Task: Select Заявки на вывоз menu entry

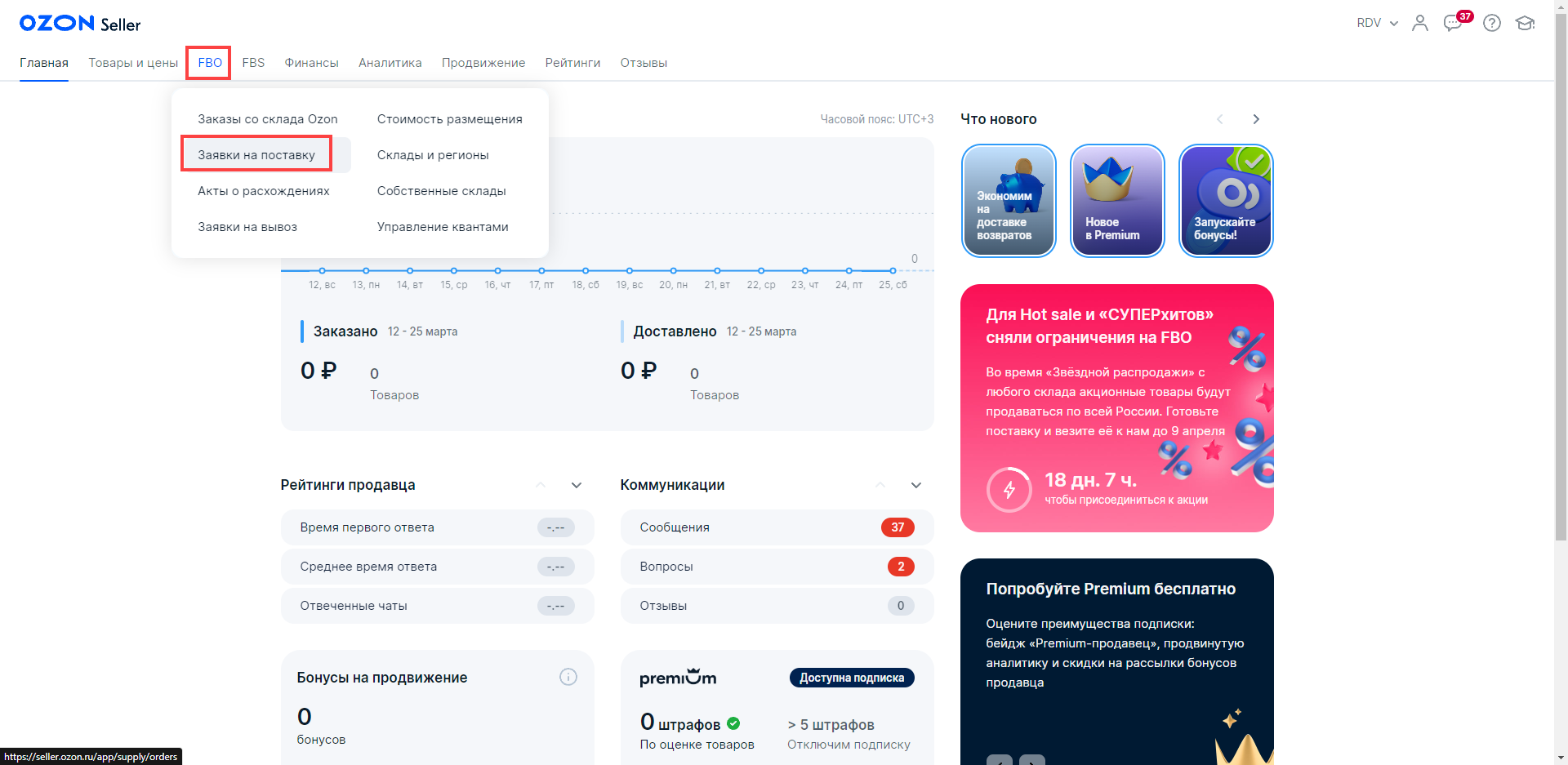Action: tap(247, 227)
